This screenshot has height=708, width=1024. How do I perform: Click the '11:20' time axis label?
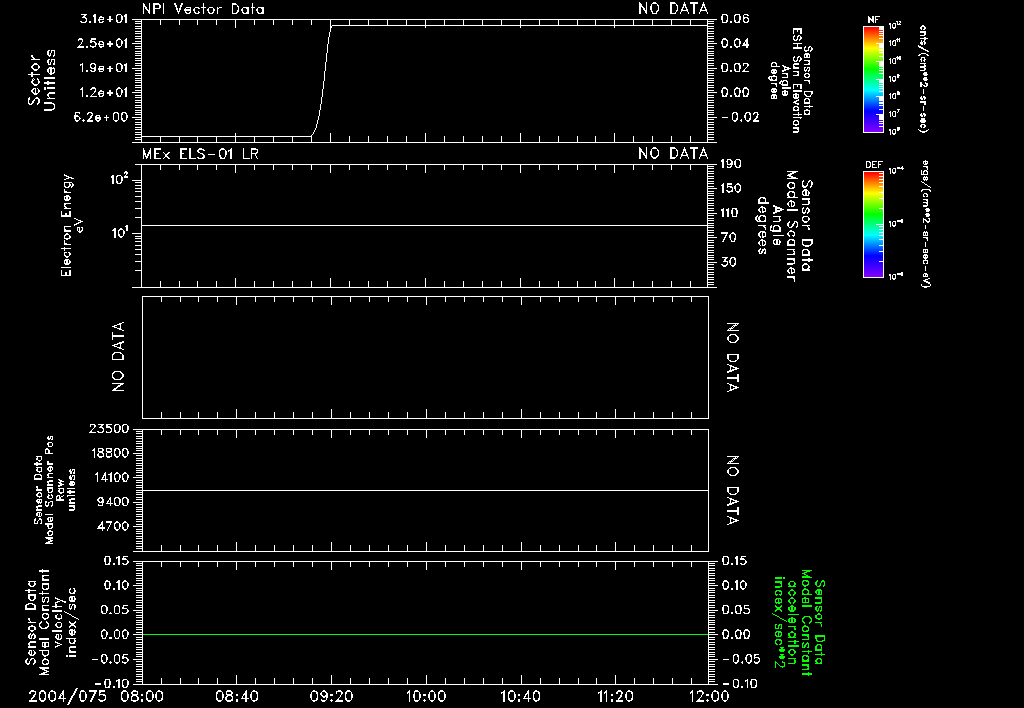click(615, 696)
